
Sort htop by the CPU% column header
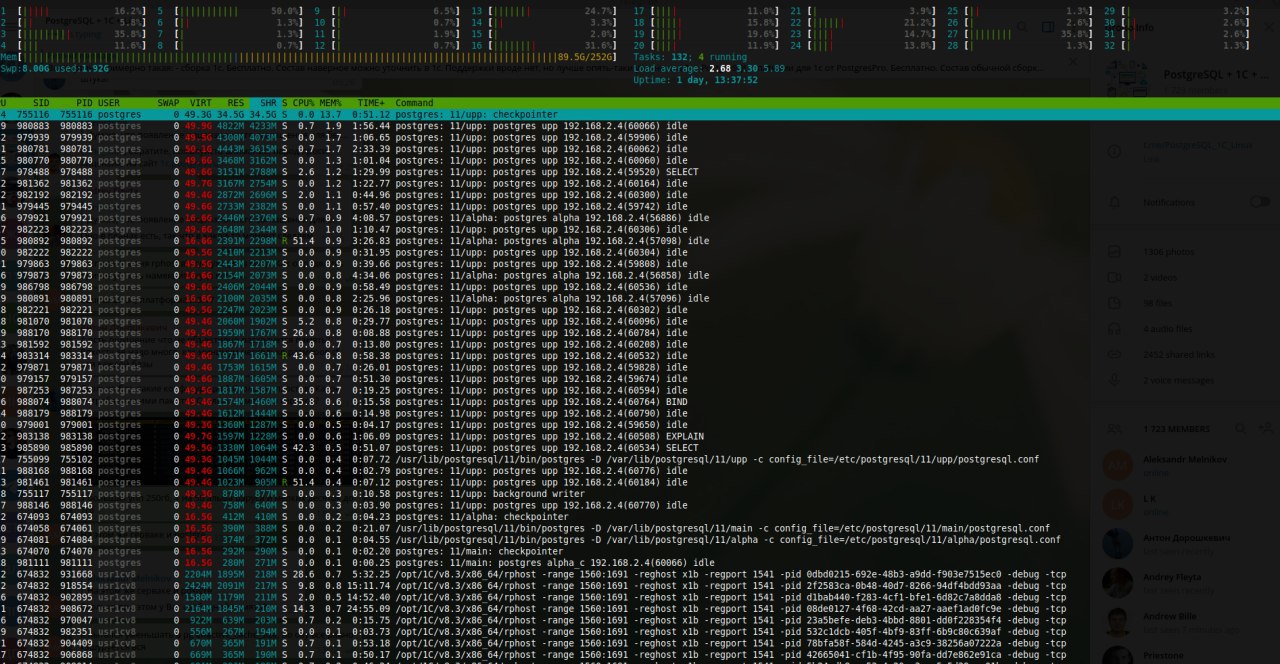(x=302, y=103)
